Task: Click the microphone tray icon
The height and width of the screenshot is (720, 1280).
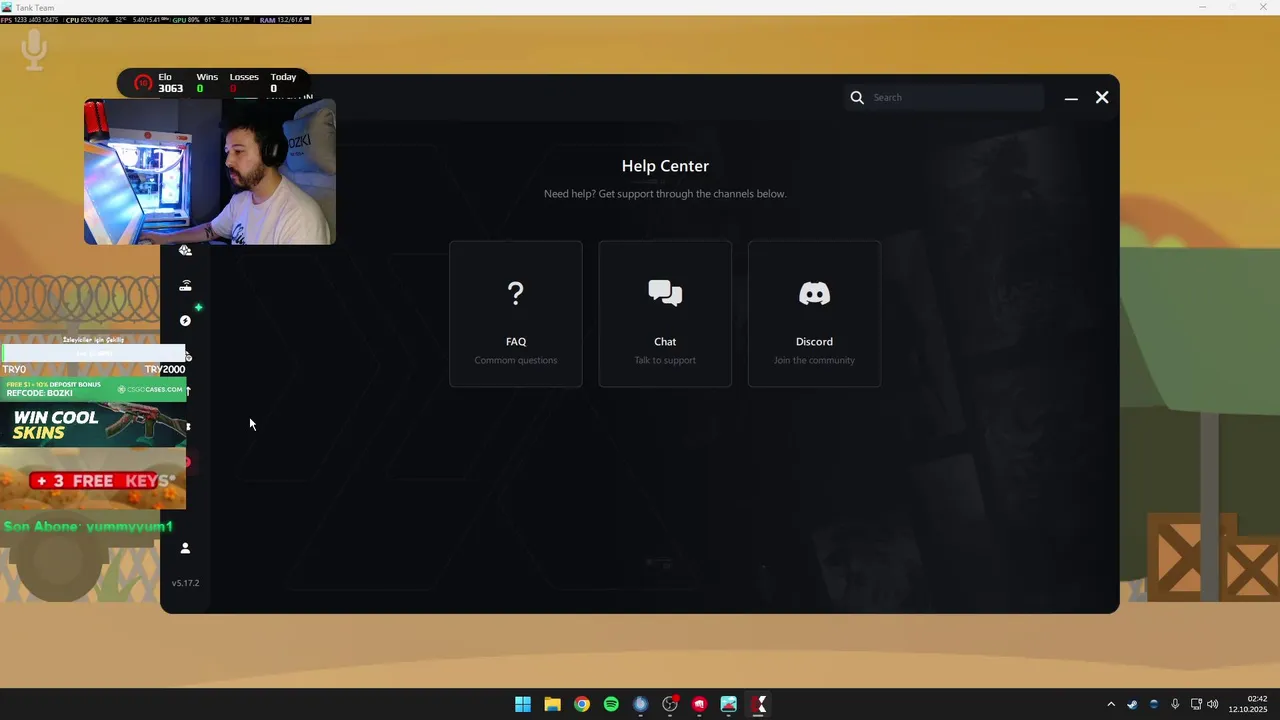Action: click(x=1175, y=704)
